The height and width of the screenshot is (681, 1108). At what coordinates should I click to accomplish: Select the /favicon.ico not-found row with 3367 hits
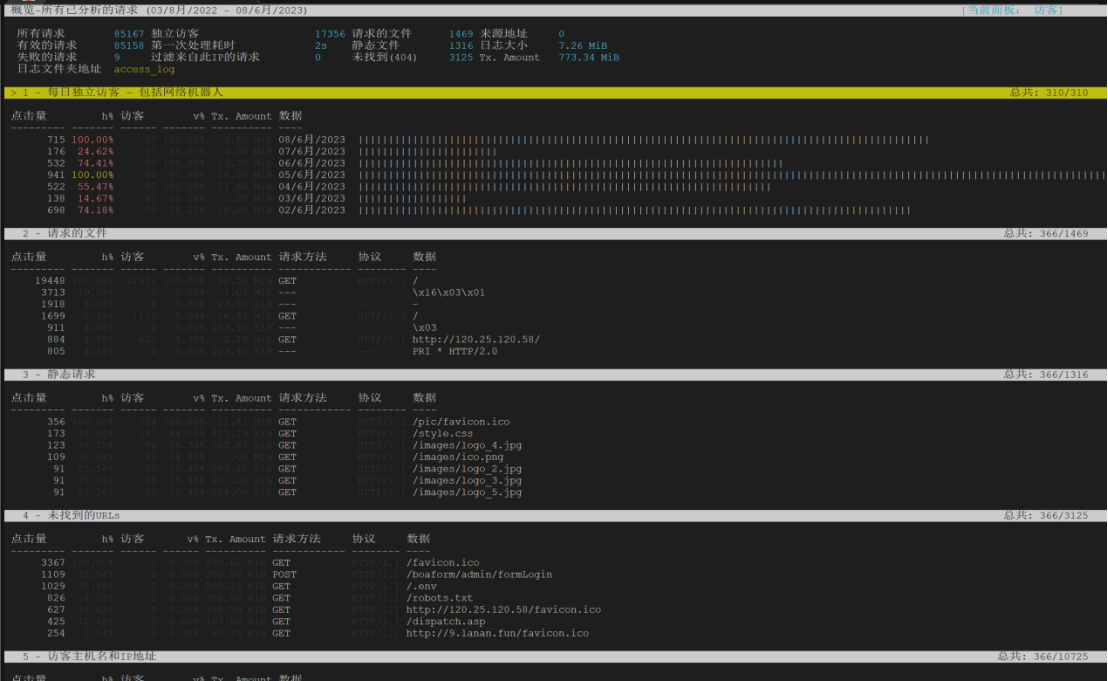261,563
